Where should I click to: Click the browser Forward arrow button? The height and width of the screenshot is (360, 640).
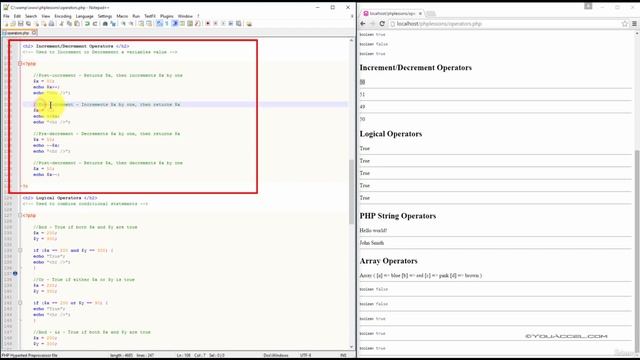click(x=372, y=24)
